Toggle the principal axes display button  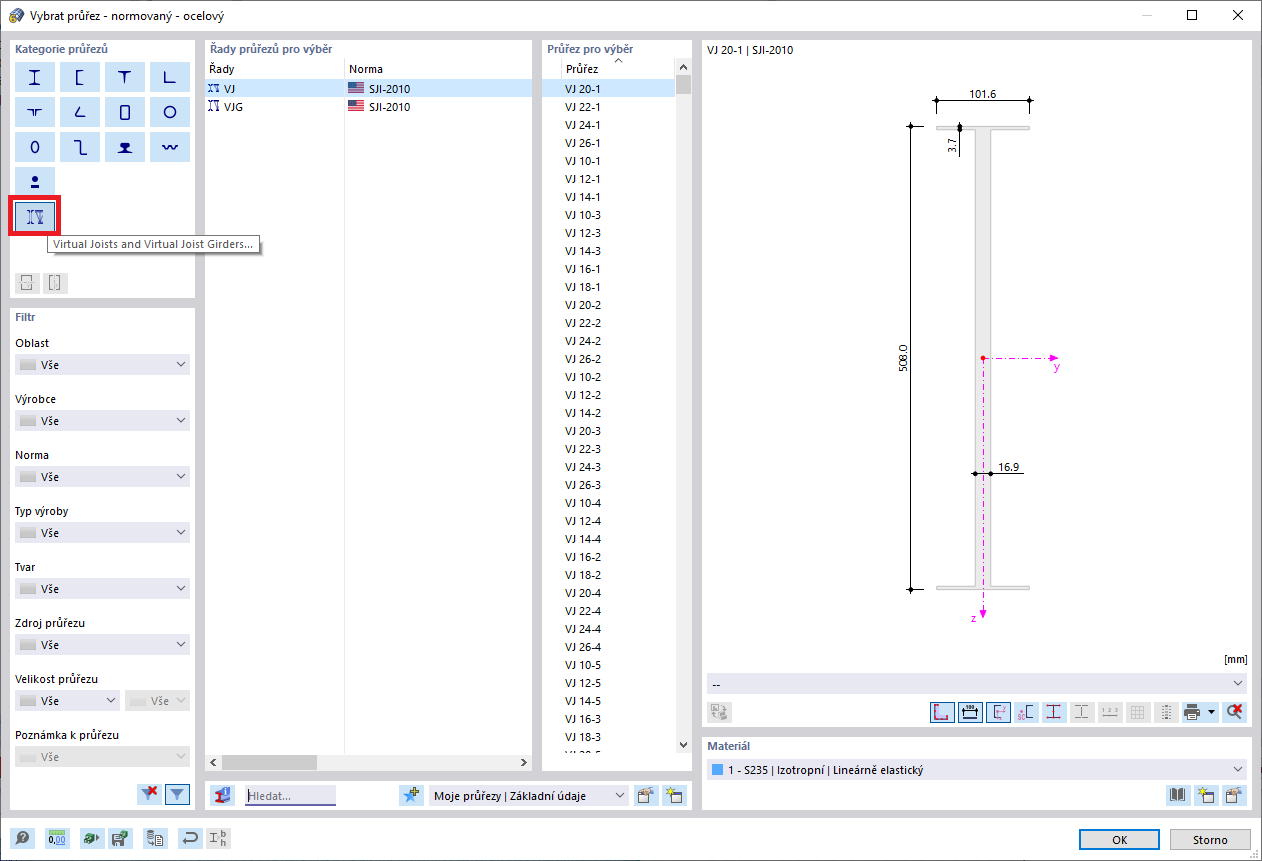tap(998, 713)
